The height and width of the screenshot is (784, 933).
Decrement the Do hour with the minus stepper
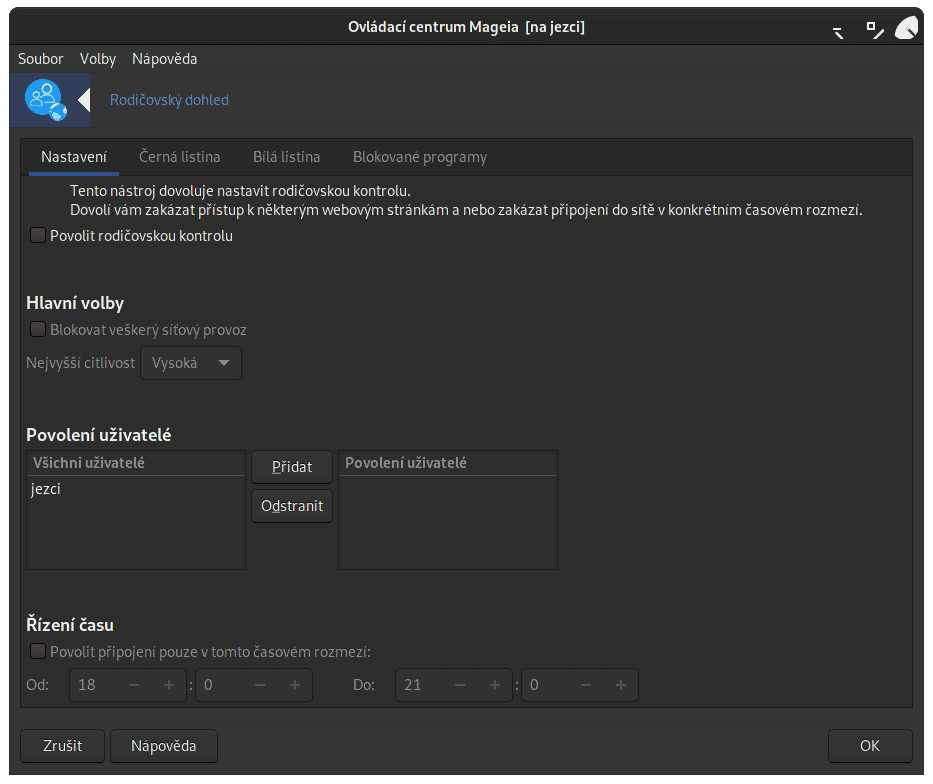(x=459, y=685)
